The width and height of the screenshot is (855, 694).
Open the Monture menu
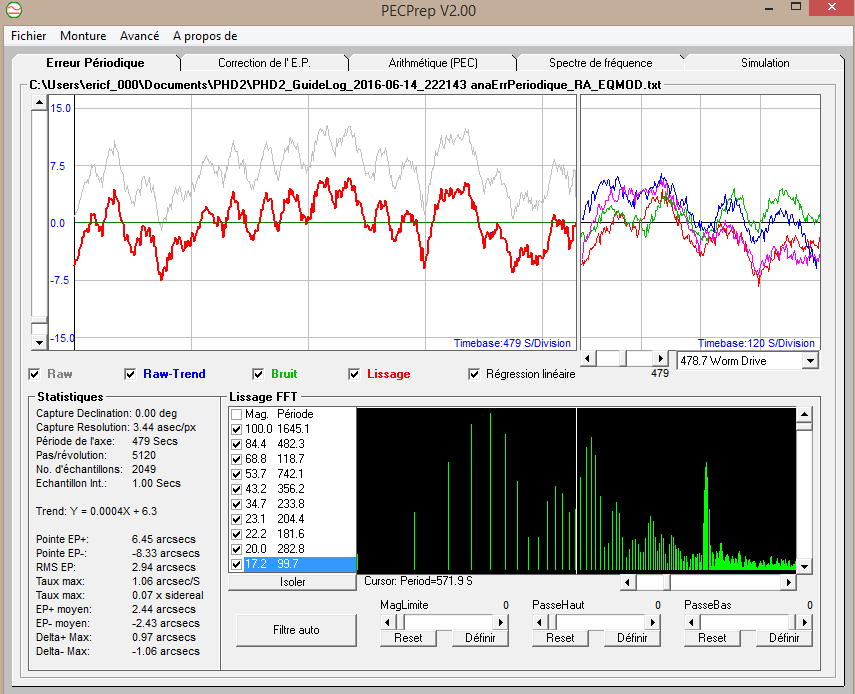[x=83, y=36]
